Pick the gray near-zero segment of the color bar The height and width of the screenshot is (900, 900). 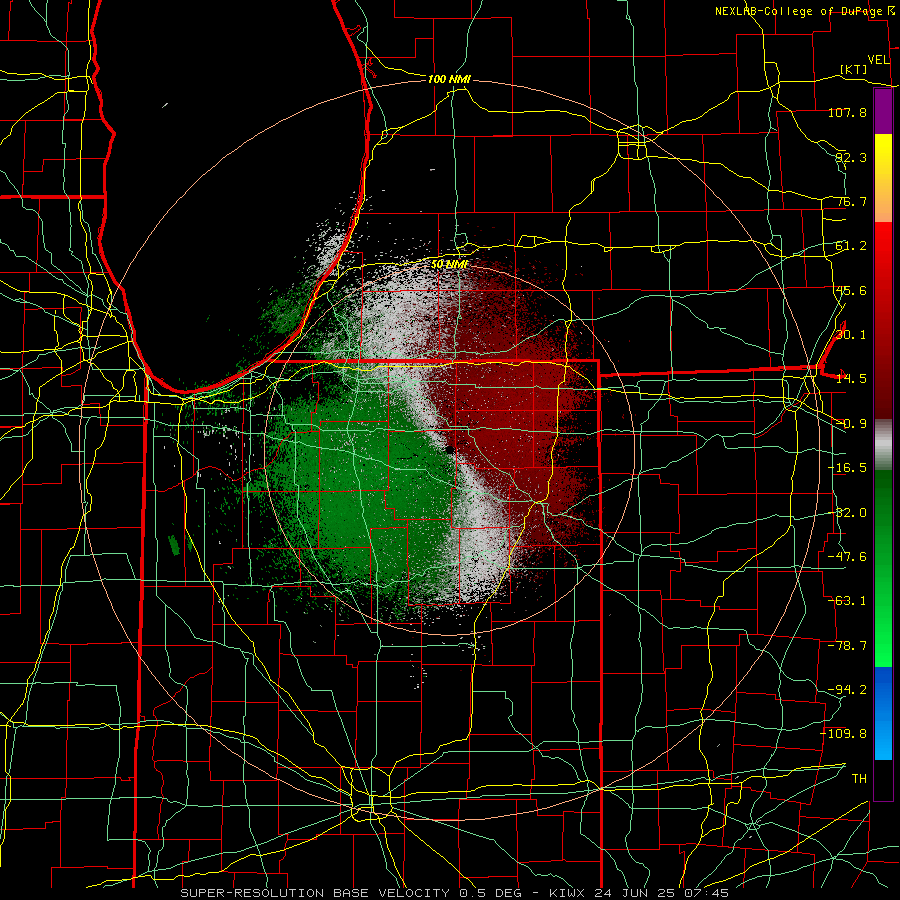coord(883,445)
